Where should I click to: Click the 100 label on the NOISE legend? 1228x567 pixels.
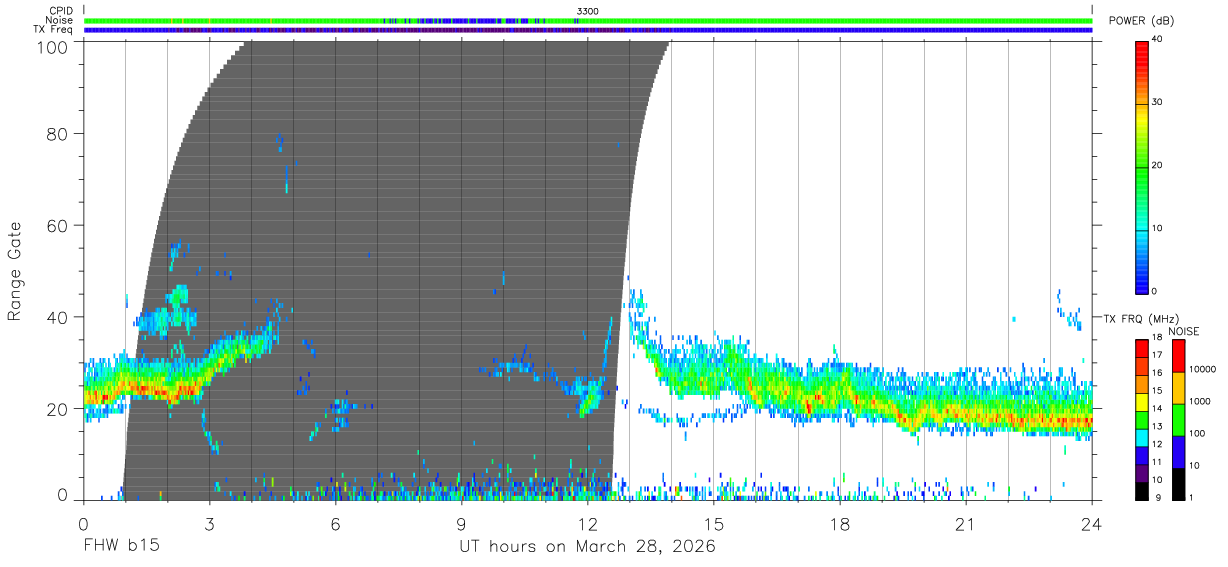tap(1196, 434)
